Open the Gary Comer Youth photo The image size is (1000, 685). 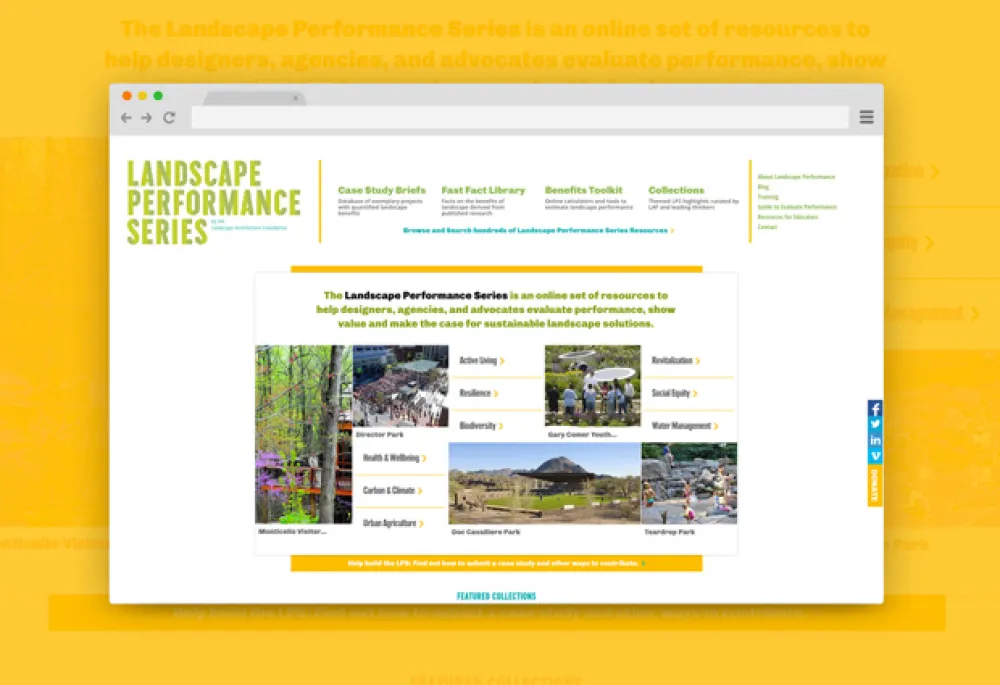click(592, 386)
